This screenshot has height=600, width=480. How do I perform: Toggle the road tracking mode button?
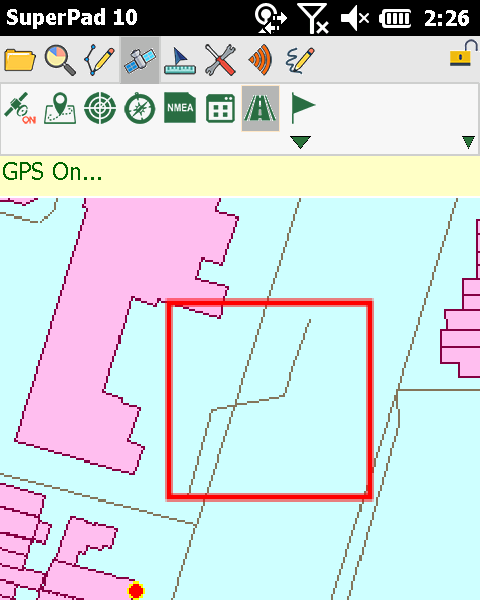click(x=260, y=108)
